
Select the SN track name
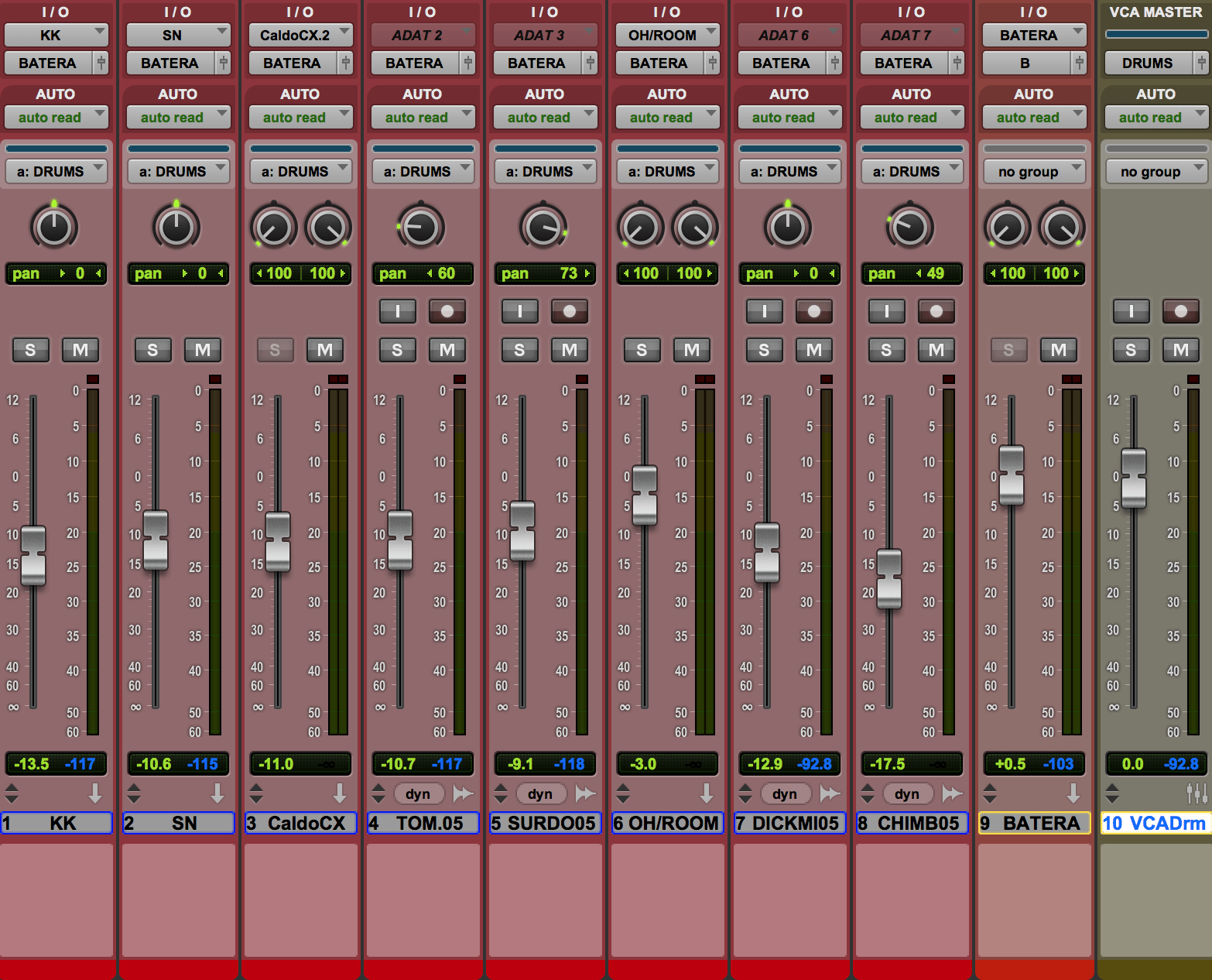coord(178,823)
